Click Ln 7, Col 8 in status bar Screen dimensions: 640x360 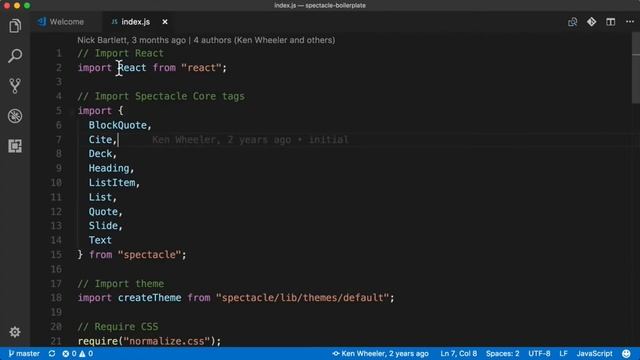point(458,353)
